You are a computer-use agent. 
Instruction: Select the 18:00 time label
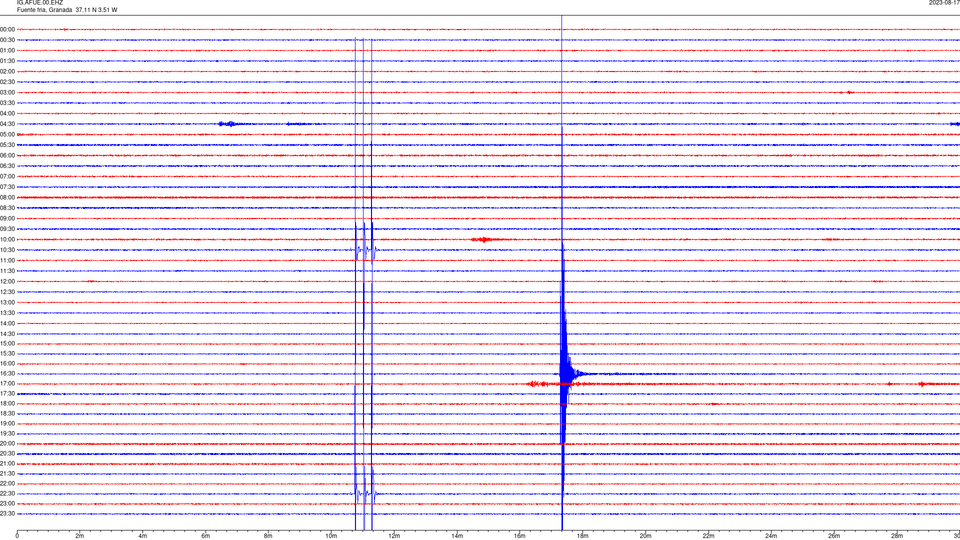pos(7,403)
